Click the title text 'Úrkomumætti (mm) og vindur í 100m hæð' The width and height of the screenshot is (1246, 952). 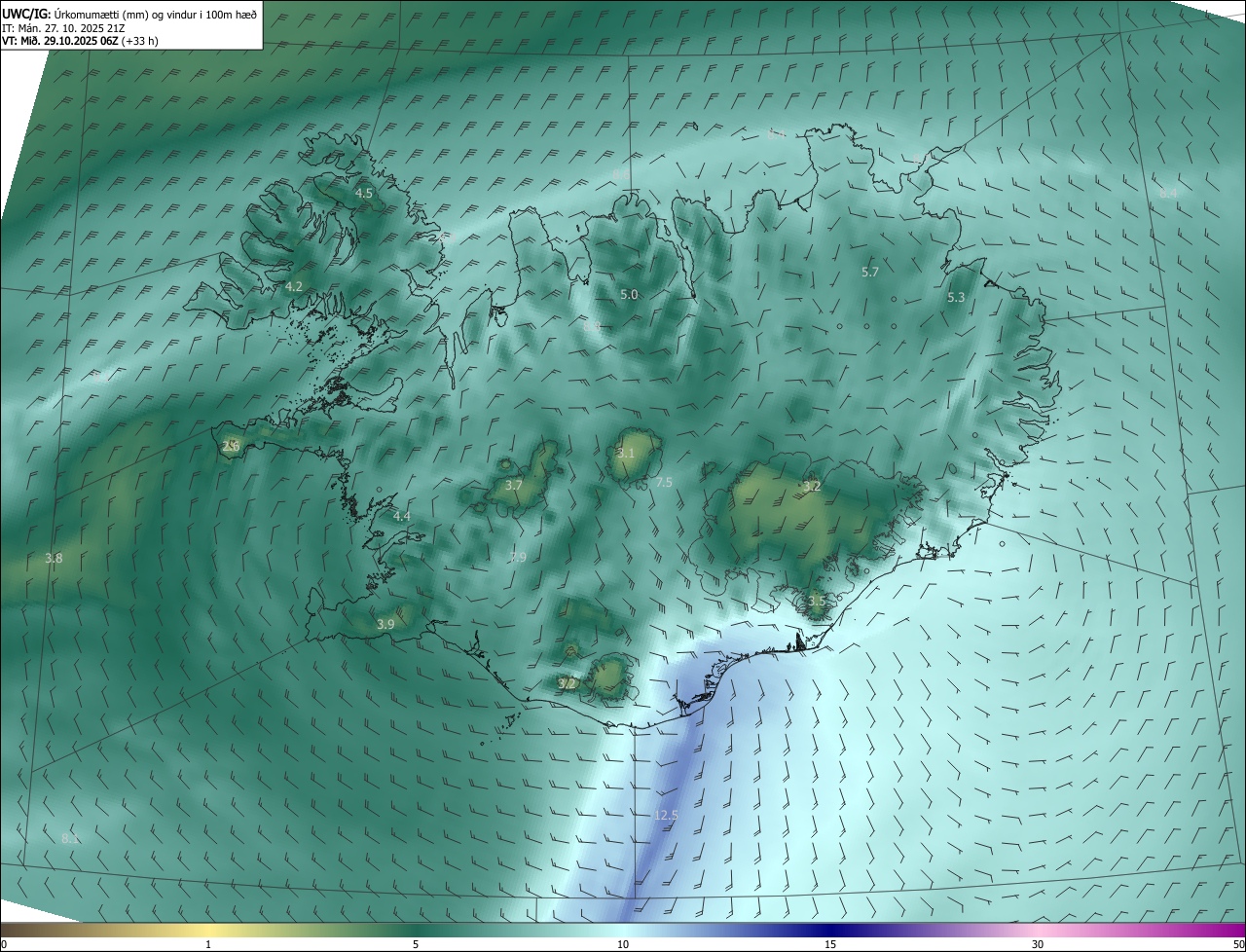156,13
